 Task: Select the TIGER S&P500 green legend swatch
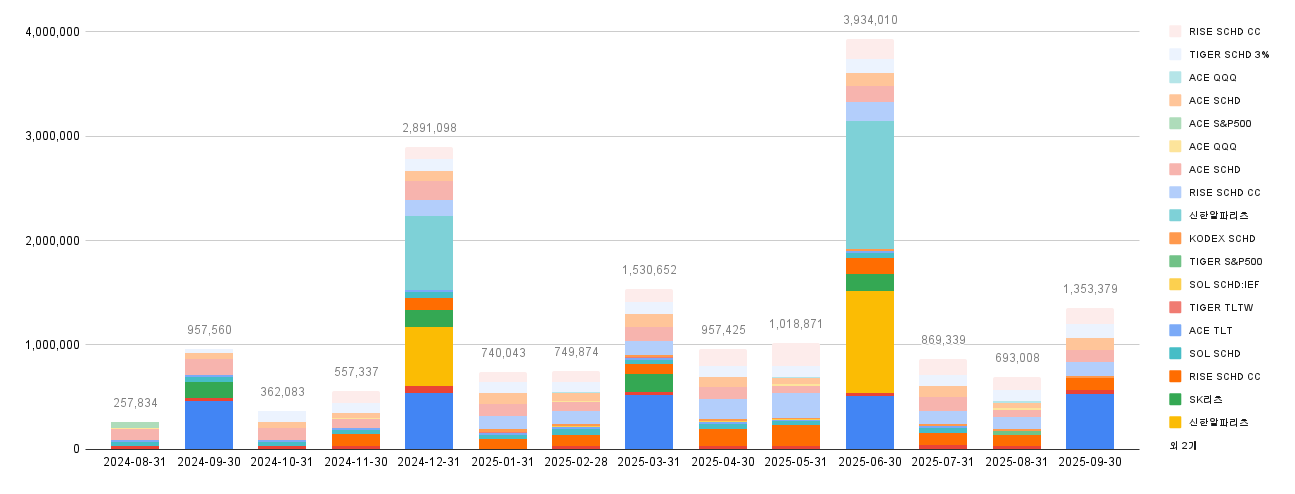[1175, 262]
